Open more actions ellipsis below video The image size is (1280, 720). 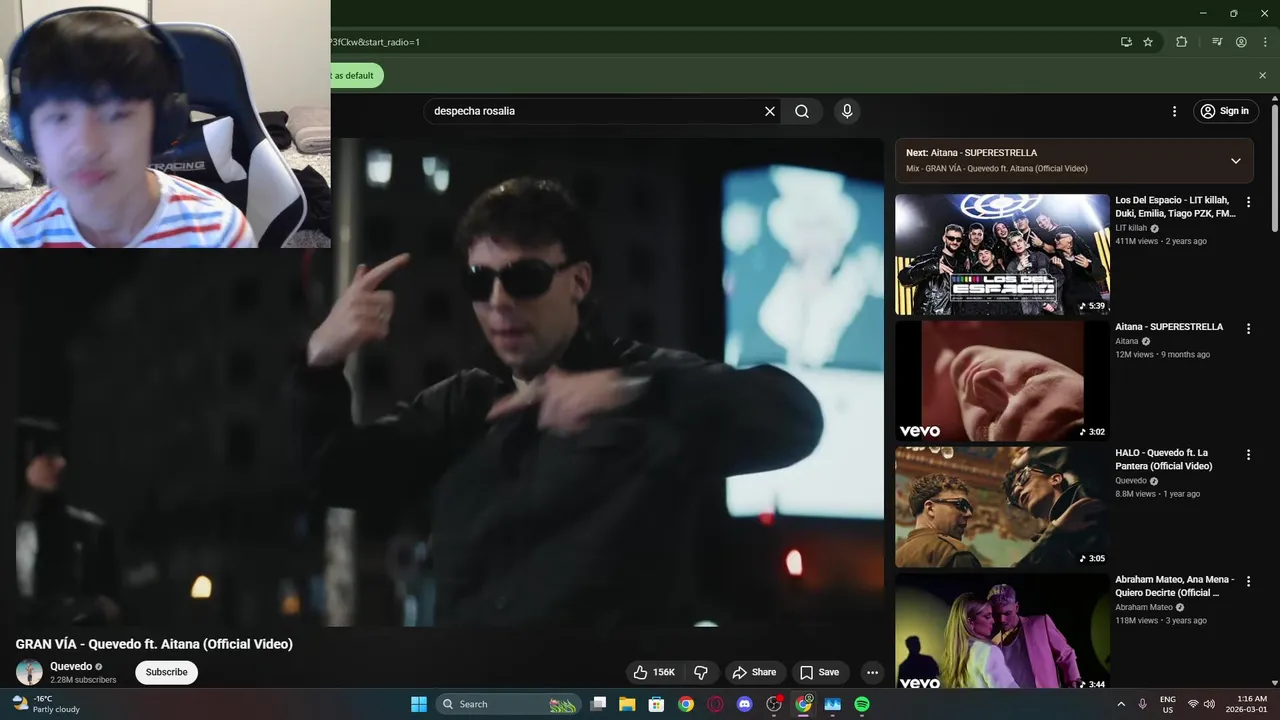(x=872, y=672)
